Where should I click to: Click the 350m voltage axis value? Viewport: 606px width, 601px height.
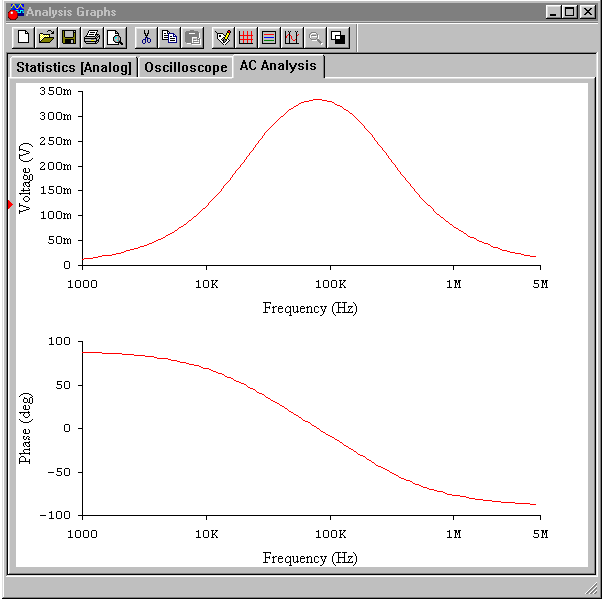tap(55, 91)
